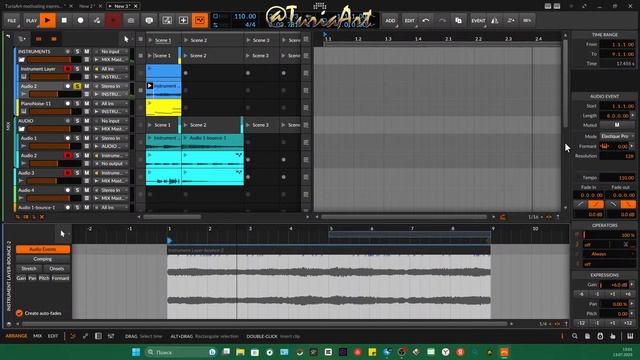Select the Comping button
The width and height of the screenshot is (640, 360).
(43, 259)
